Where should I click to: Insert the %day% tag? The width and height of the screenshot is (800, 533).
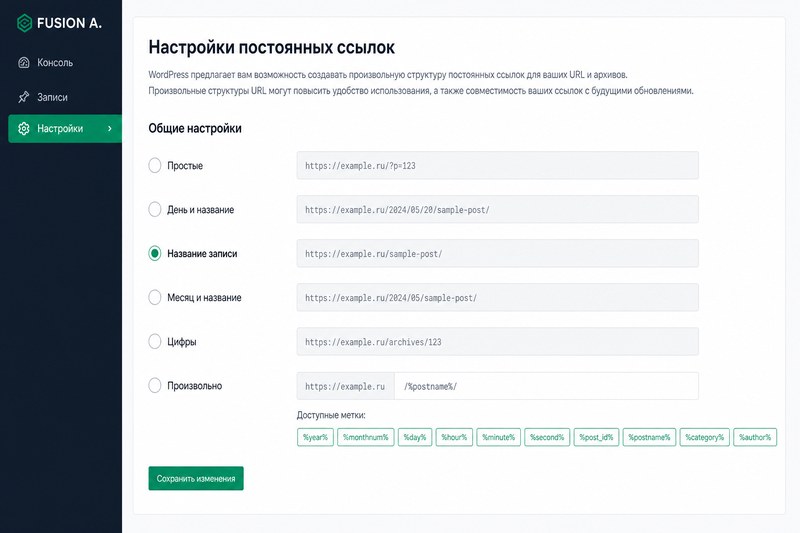click(415, 437)
